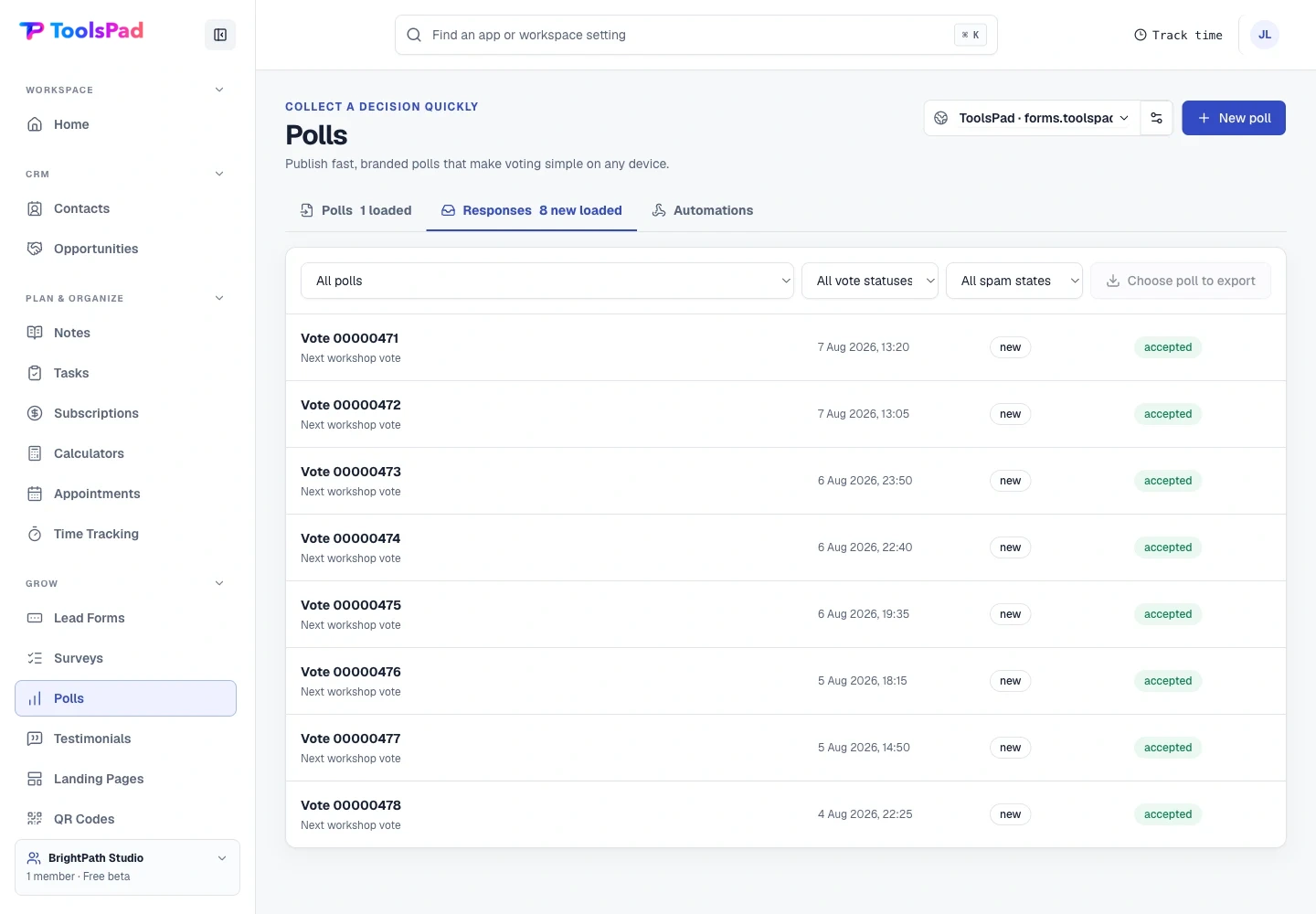The height and width of the screenshot is (914, 1316).
Task: Click the Notes book icon
Action: click(x=35, y=333)
